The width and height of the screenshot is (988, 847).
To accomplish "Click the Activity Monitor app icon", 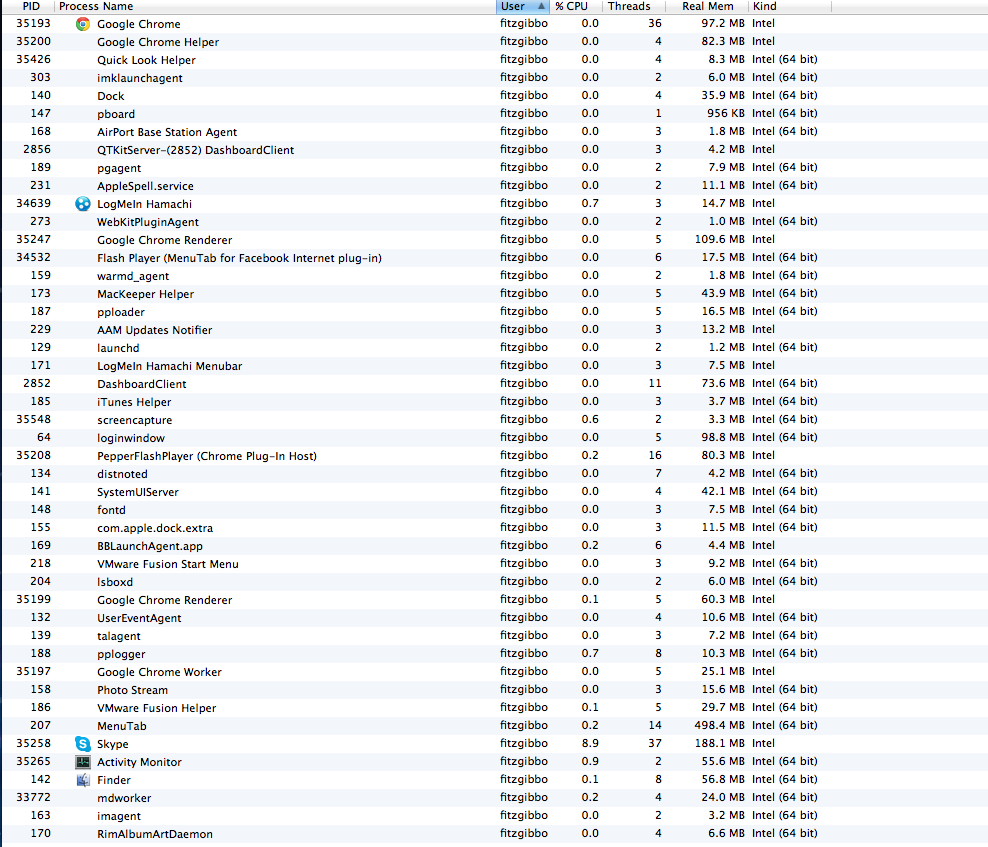I will click(83, 762).
